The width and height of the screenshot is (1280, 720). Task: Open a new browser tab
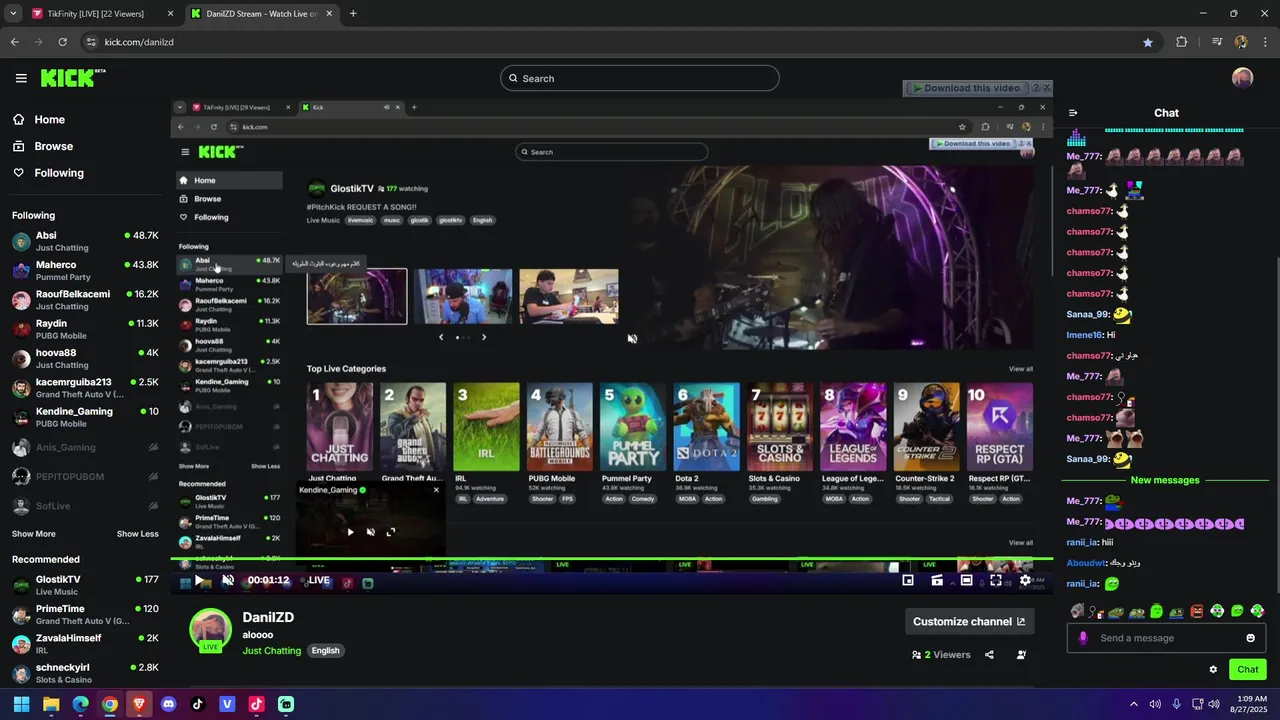[x=353, y=14]
